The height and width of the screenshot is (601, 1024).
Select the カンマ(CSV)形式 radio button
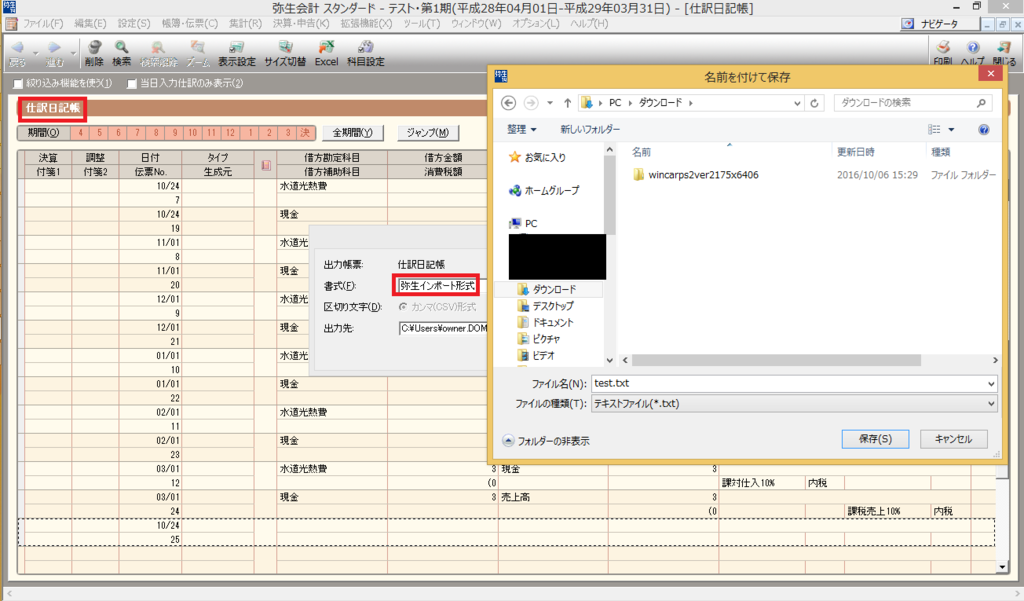403,306
